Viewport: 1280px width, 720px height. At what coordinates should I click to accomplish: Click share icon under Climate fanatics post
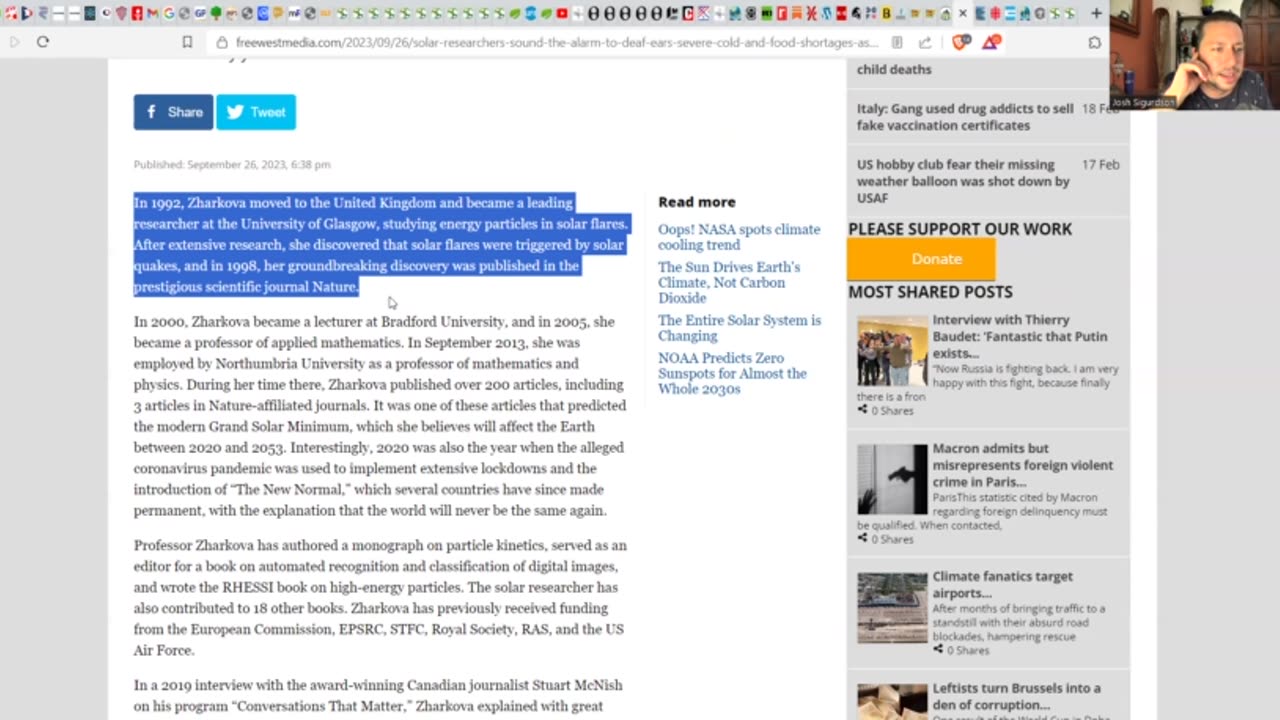939,649
